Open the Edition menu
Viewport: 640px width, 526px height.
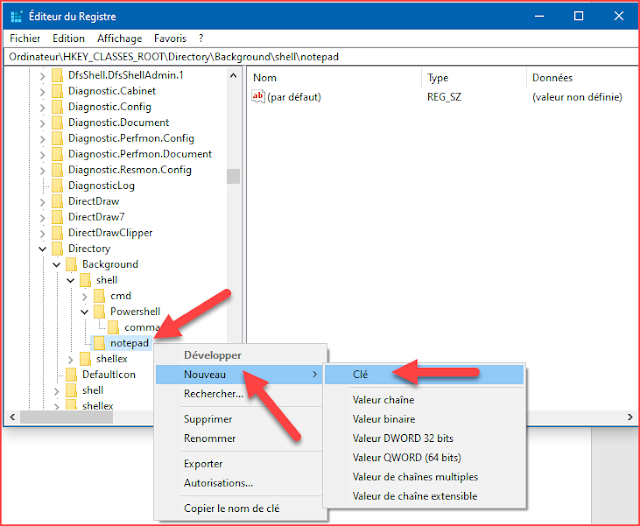69,38
